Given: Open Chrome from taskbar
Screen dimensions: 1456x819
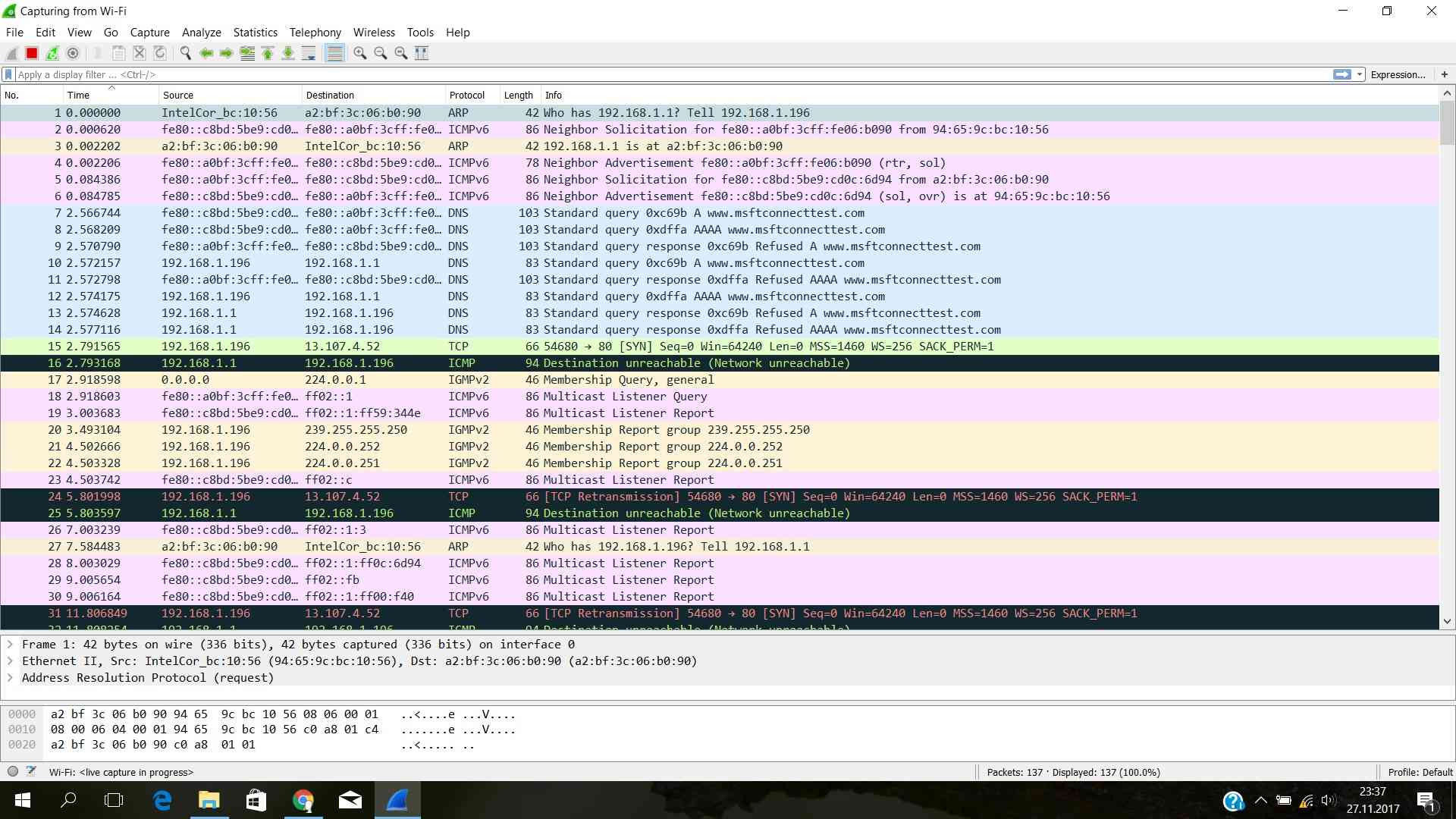Looking at the screenshot, I should [x=303, y=800].
